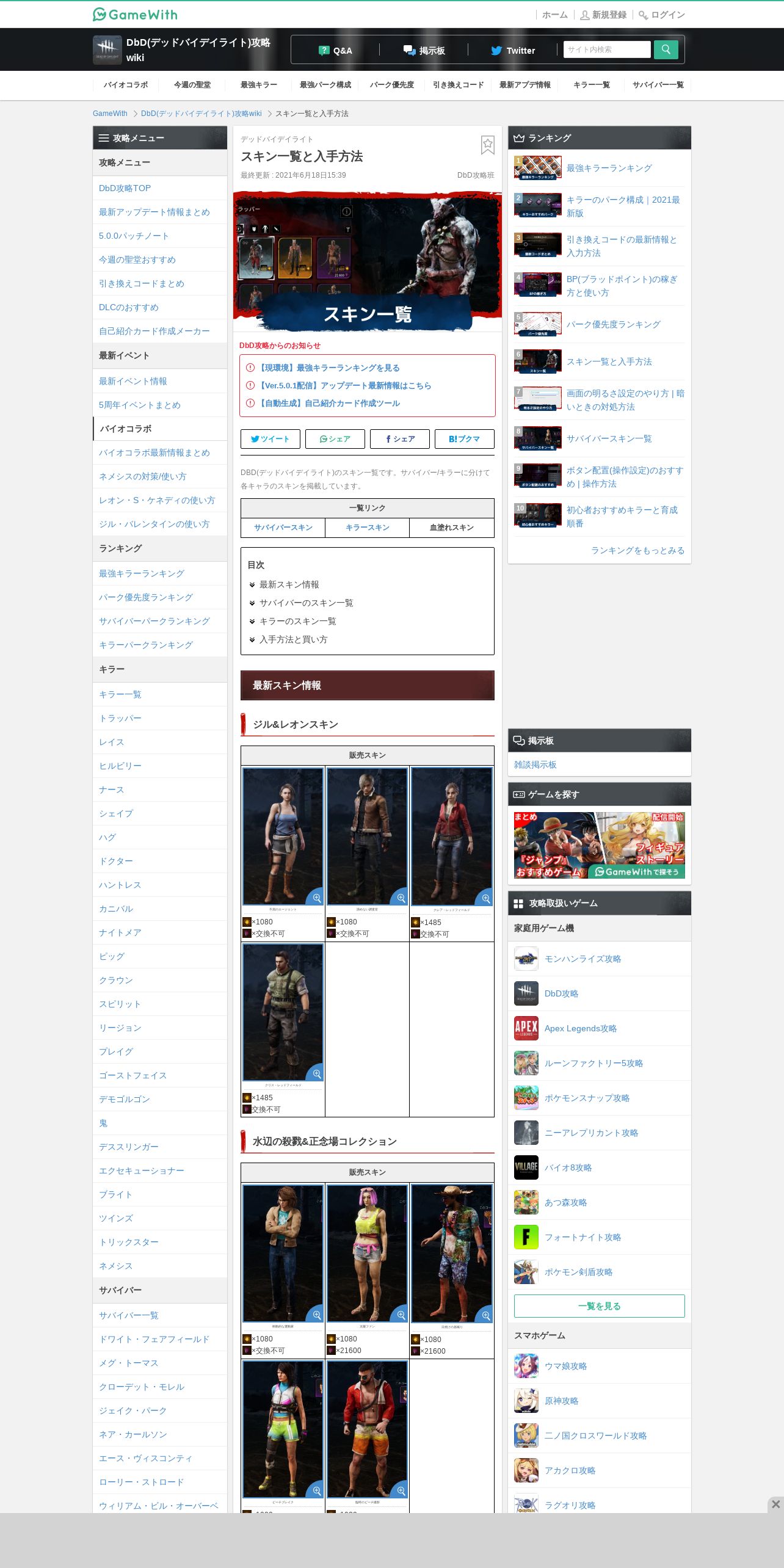The image size is (784, 1568).
Task: Open トラッパー in killer sidebar list
Action: pos(160,718)
